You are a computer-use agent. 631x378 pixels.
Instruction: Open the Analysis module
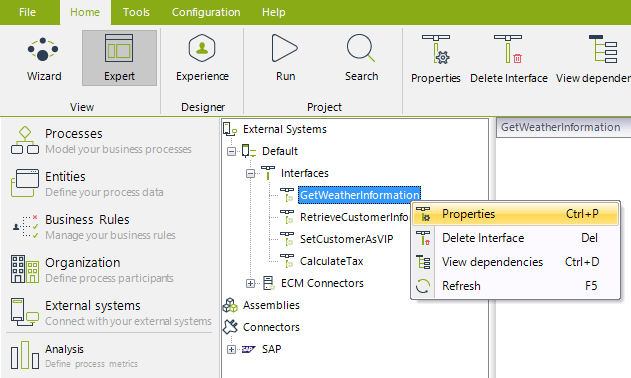[74, 355]
